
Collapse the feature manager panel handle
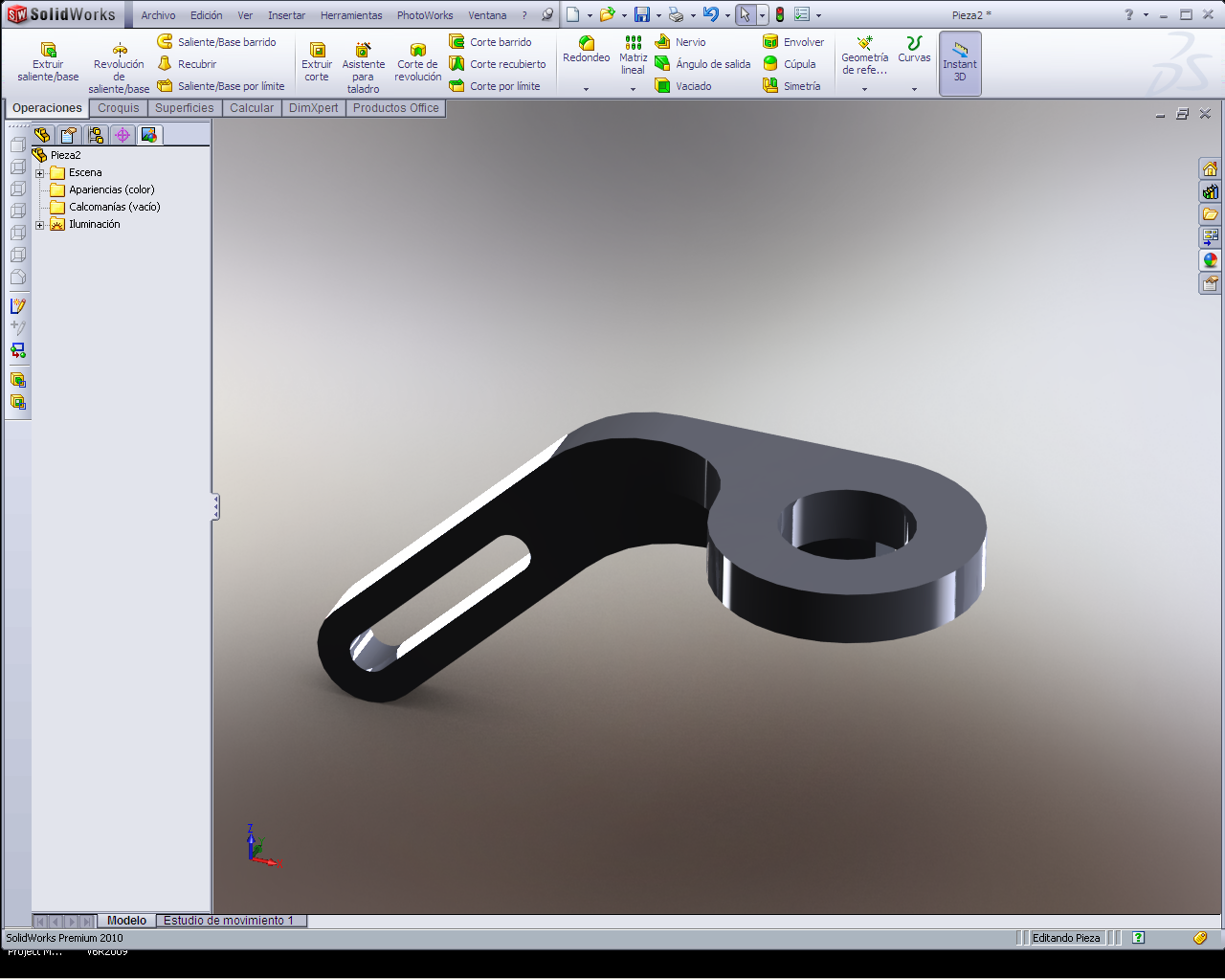(216, 507)
